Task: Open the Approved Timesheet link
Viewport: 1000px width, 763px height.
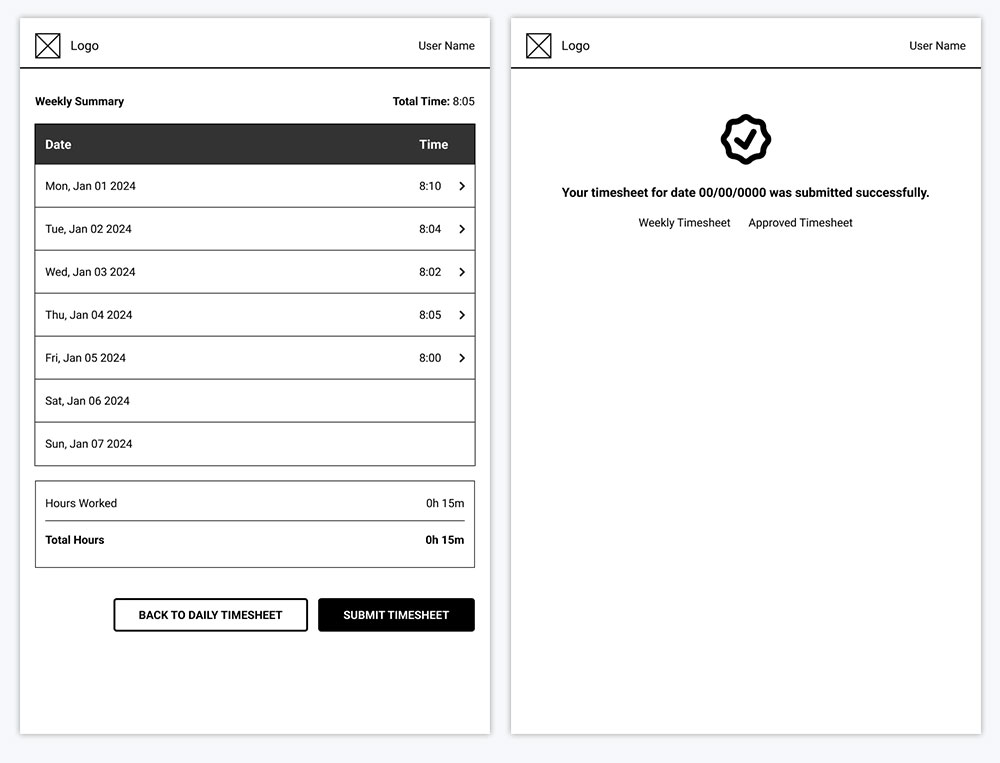Action: tap(800, 222)
